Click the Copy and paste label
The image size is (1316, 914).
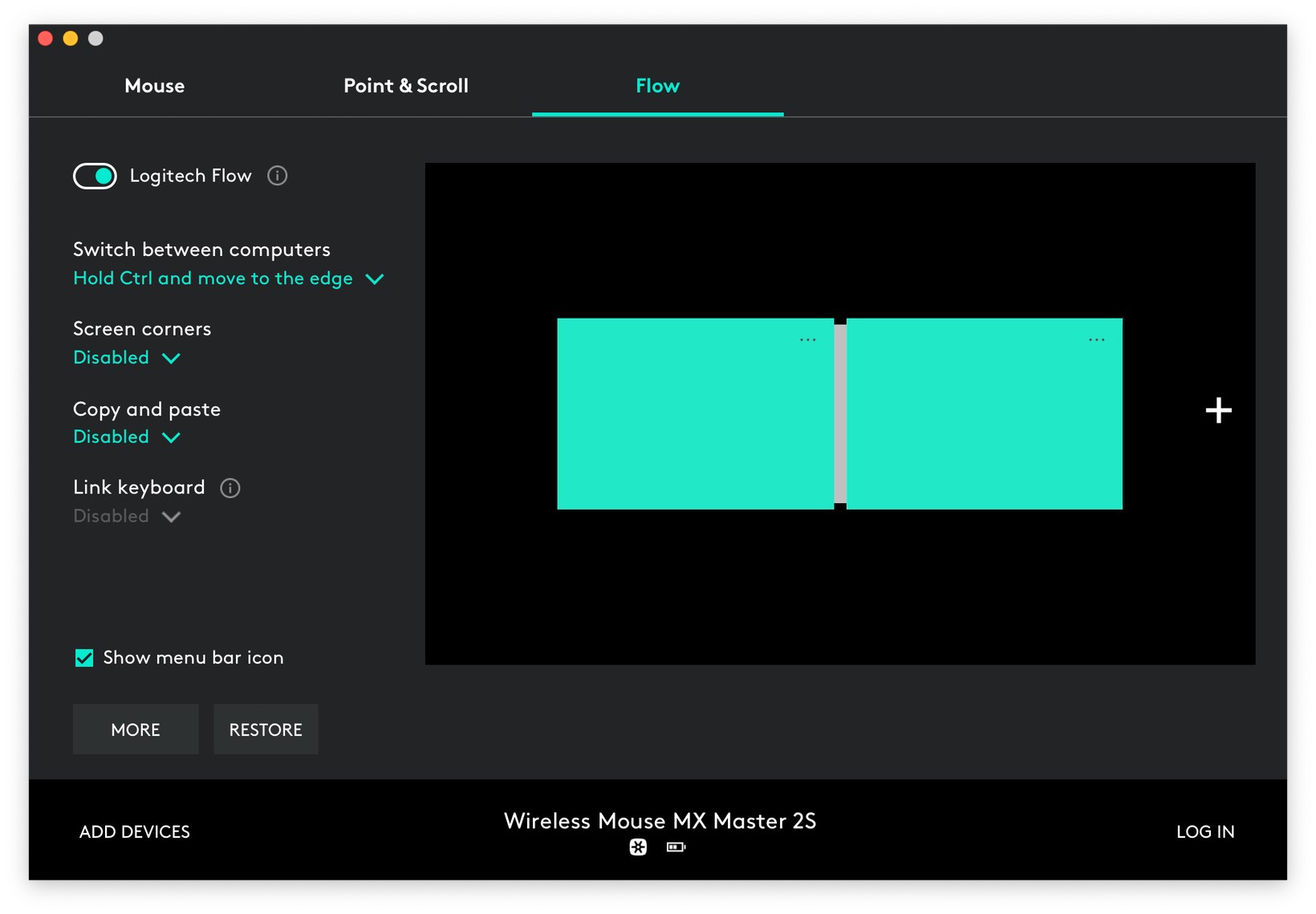(x=147, y=409)
